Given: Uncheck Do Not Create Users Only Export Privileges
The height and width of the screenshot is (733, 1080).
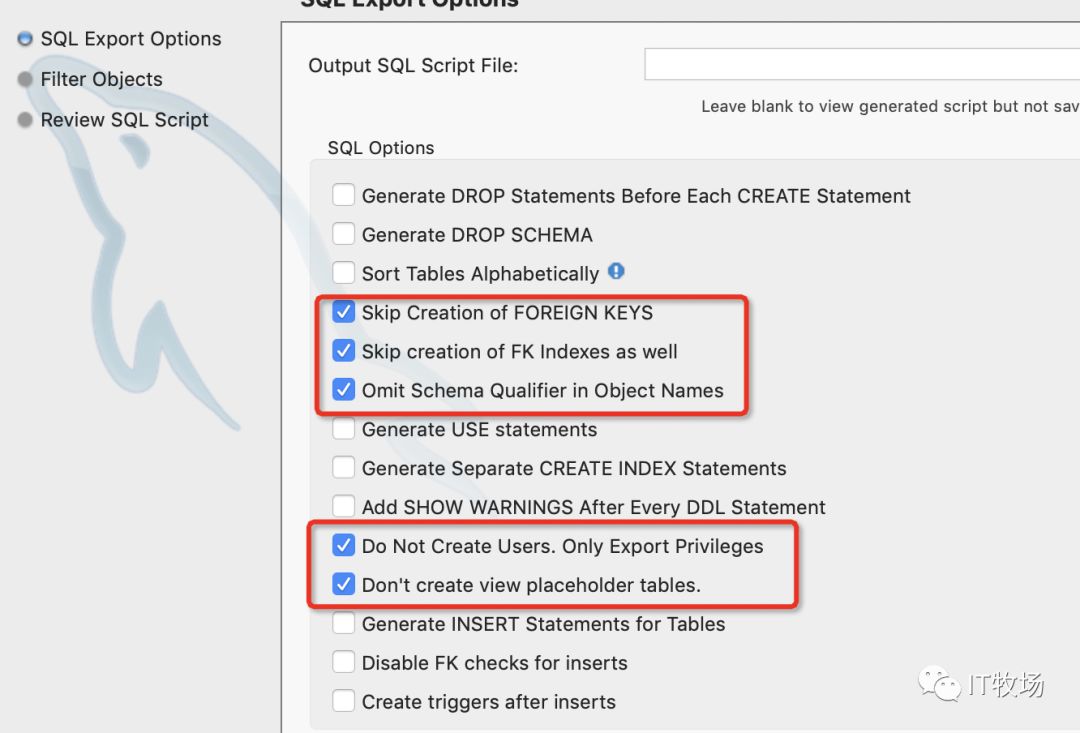Looking at the screenshot, I should (x=344, y=546).
